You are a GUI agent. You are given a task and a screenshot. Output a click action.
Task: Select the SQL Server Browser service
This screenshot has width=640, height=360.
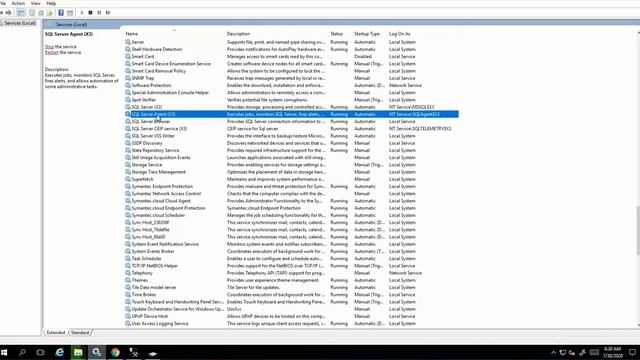pos(292,122)
